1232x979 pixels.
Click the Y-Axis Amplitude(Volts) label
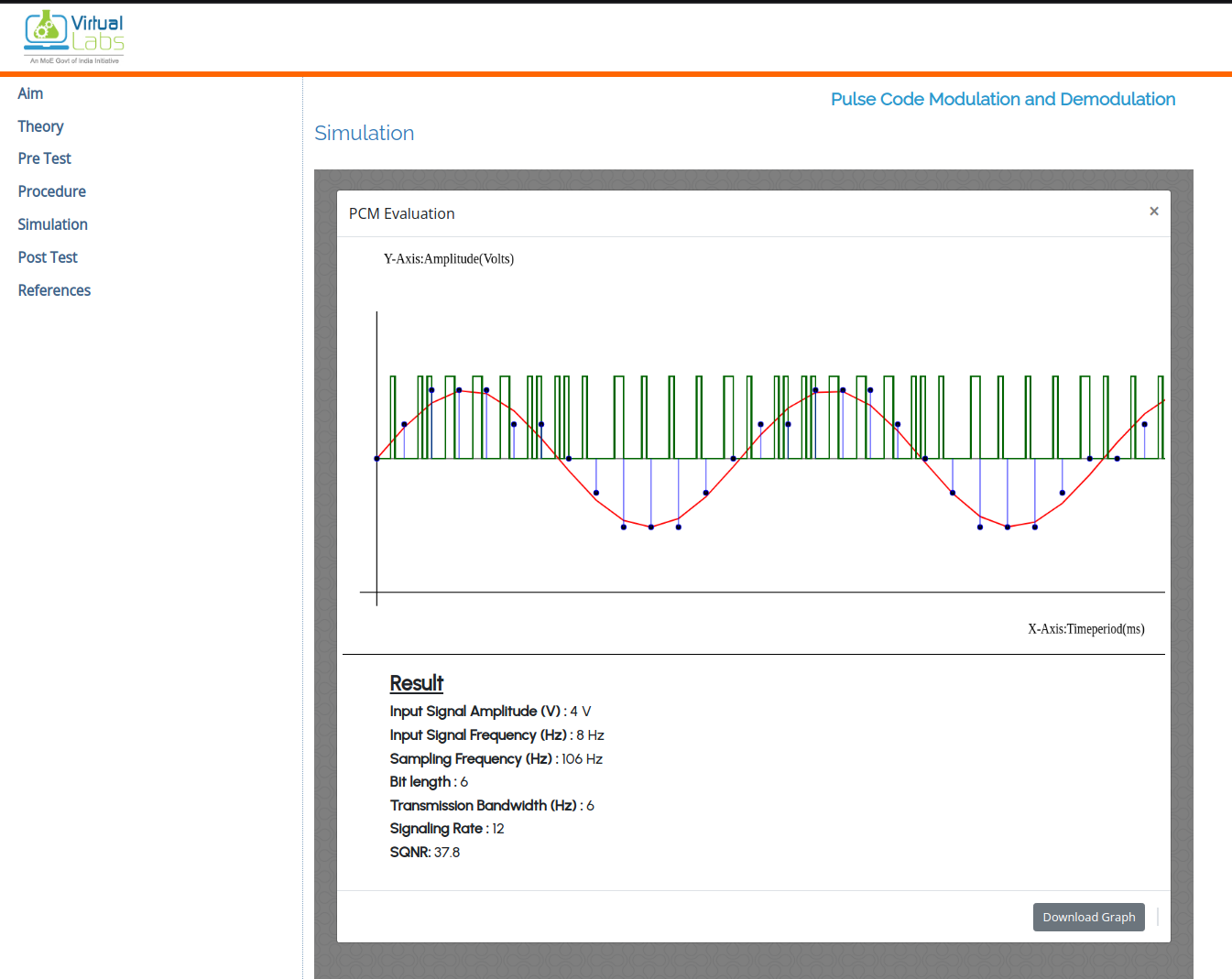point(448,259)
